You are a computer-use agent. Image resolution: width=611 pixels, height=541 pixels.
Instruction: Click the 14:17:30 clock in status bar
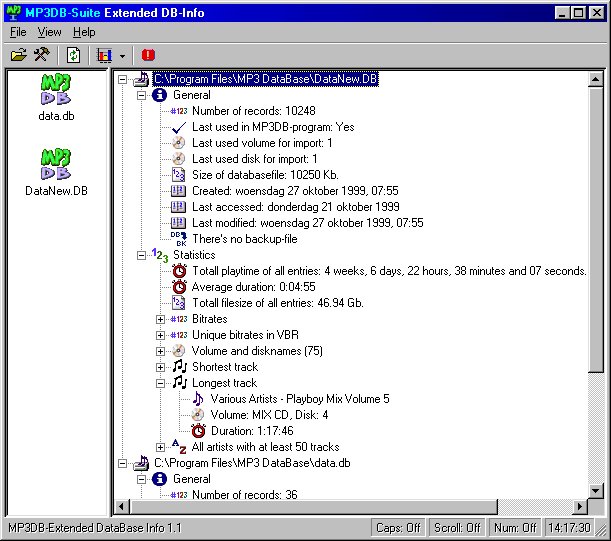click(569, 528)
